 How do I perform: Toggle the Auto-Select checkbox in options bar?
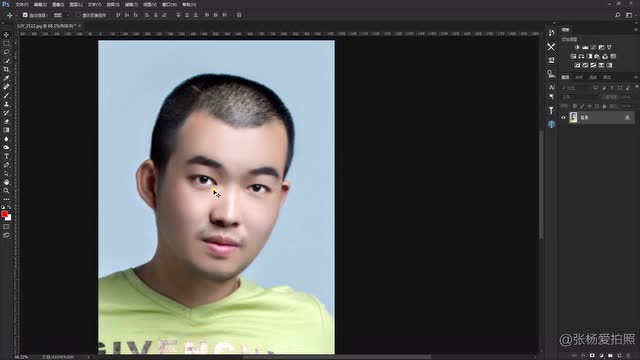coord(25,15)
